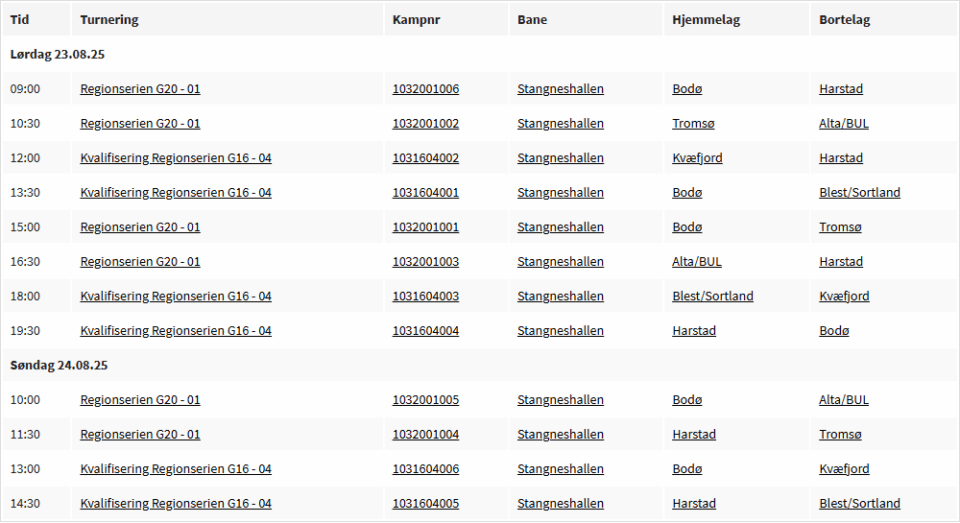Open Tromsø away team in 11:30 match

839,435
